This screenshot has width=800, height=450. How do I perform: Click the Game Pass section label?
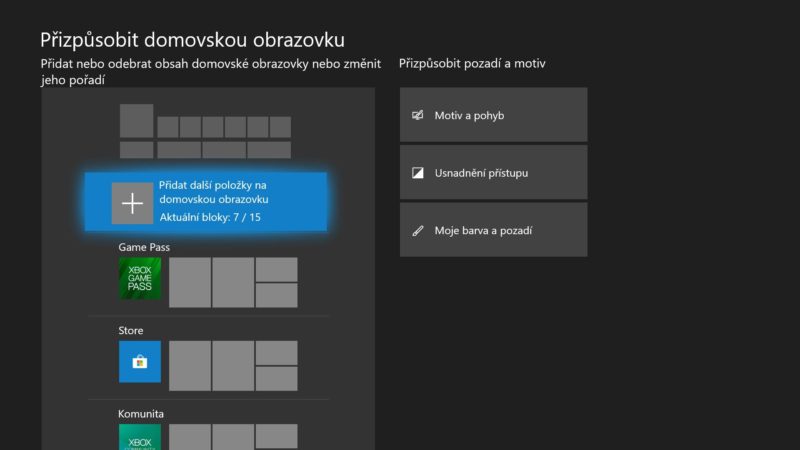point(144,247)
